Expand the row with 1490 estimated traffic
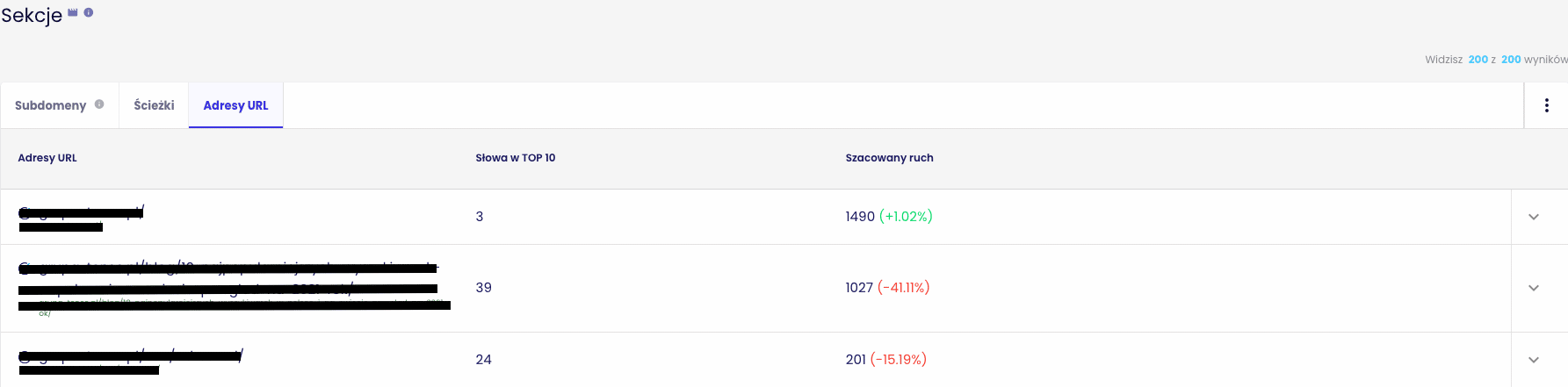 pyautogui.click(x=1534, y=217)
